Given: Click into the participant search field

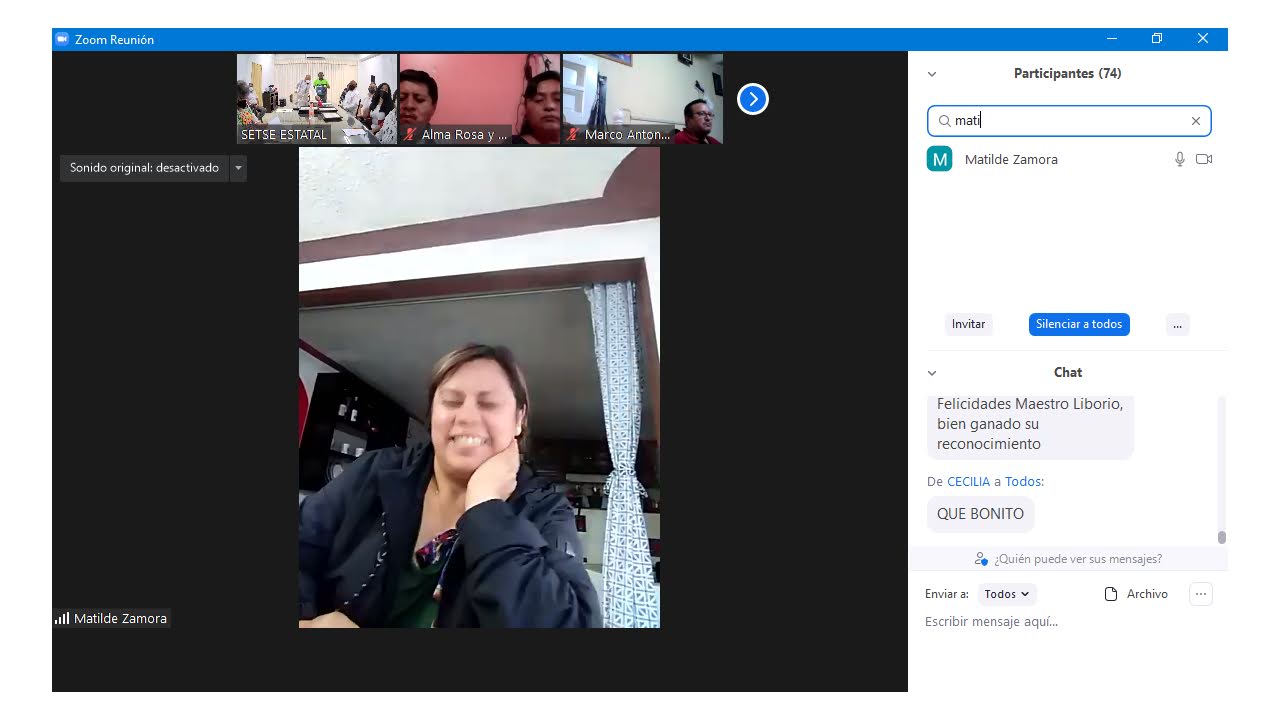Looking at the screenshot, I should (x=1069, y=121).
